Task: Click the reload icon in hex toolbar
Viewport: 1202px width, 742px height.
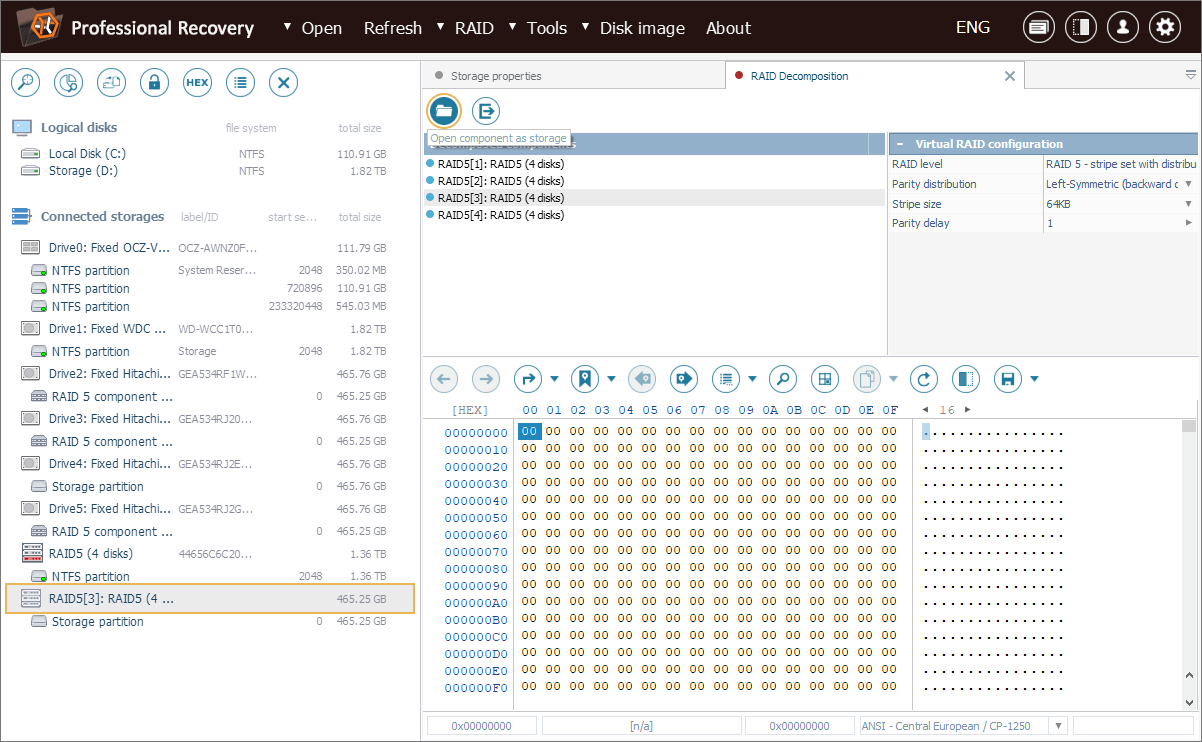Action: click(x=925, y=379)
